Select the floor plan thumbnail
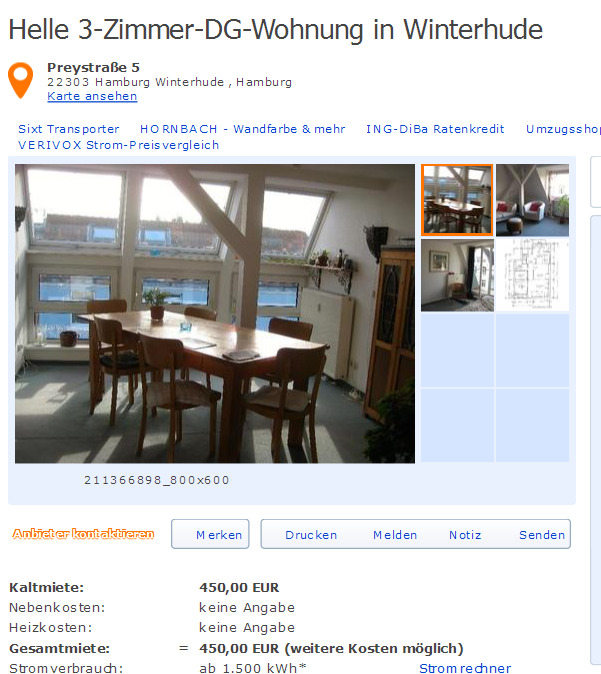Screen dimensions: 601x674 [x=533, y=275]
